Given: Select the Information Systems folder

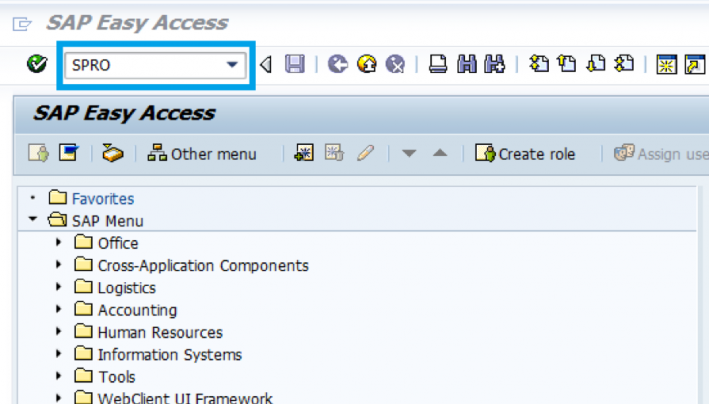Looking at the screenshot, I should click(x=169, y=354).
